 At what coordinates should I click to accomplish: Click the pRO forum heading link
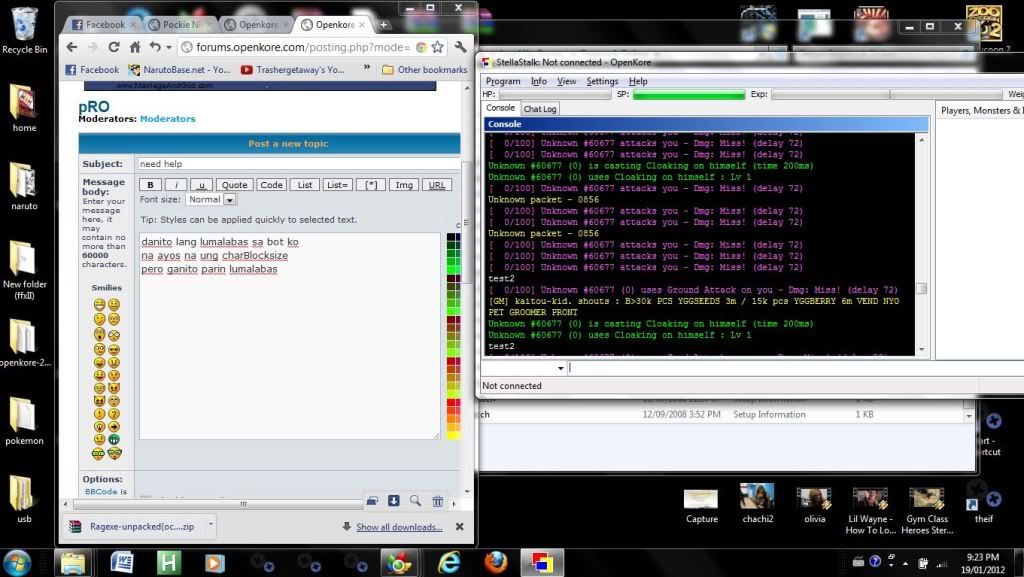point(93,106)
